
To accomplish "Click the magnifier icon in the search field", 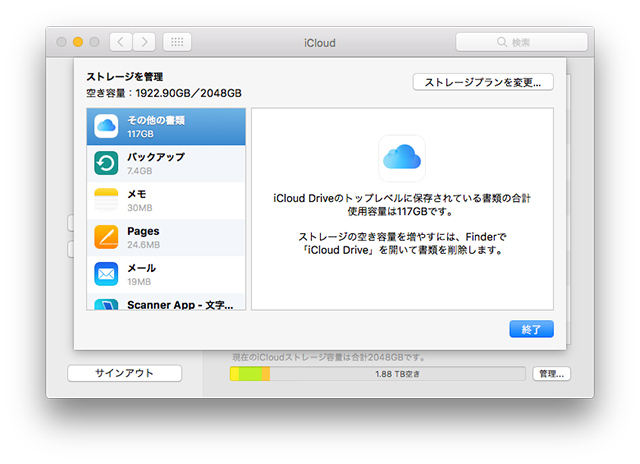I will (x=502, y=42).
